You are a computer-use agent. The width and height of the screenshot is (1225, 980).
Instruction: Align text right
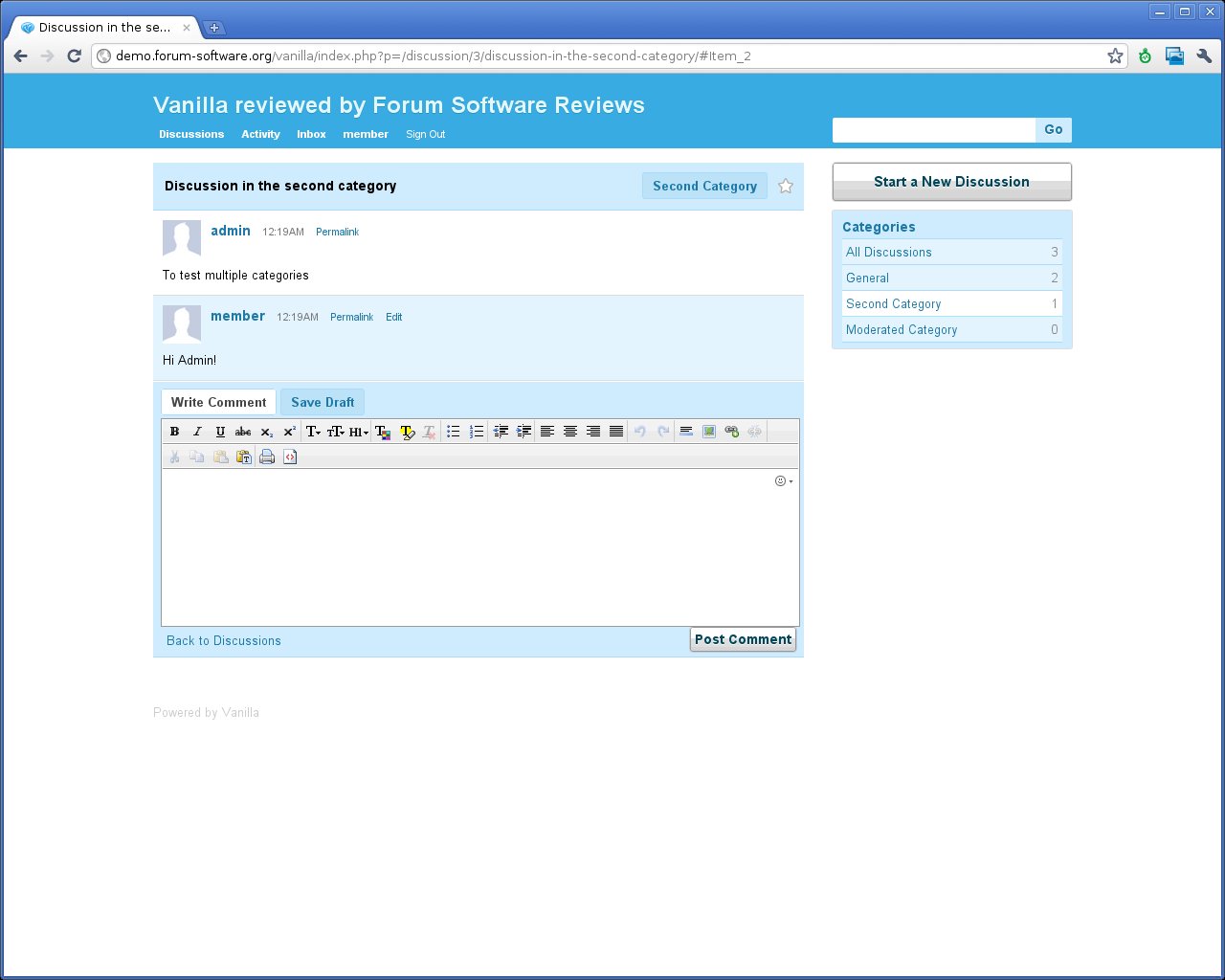point(593,432)
